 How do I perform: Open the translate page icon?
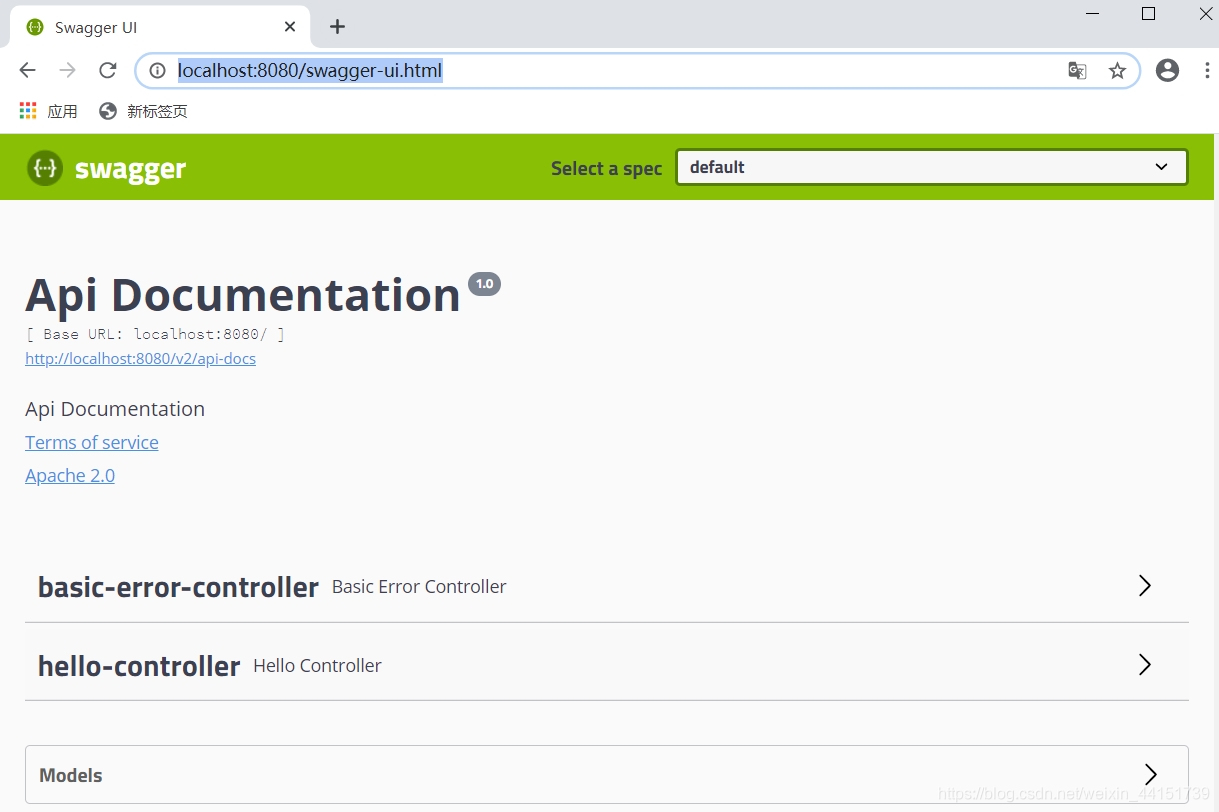click(1077, 70)
